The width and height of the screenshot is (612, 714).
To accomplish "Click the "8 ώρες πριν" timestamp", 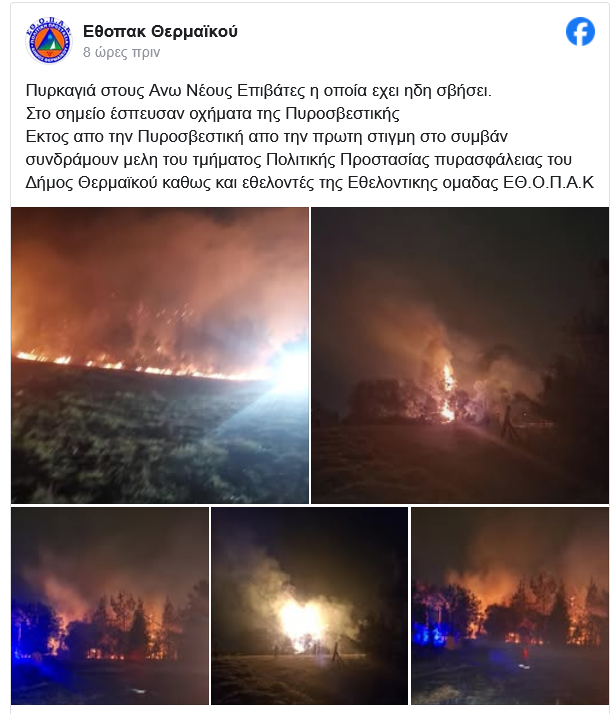I will 122,52.
